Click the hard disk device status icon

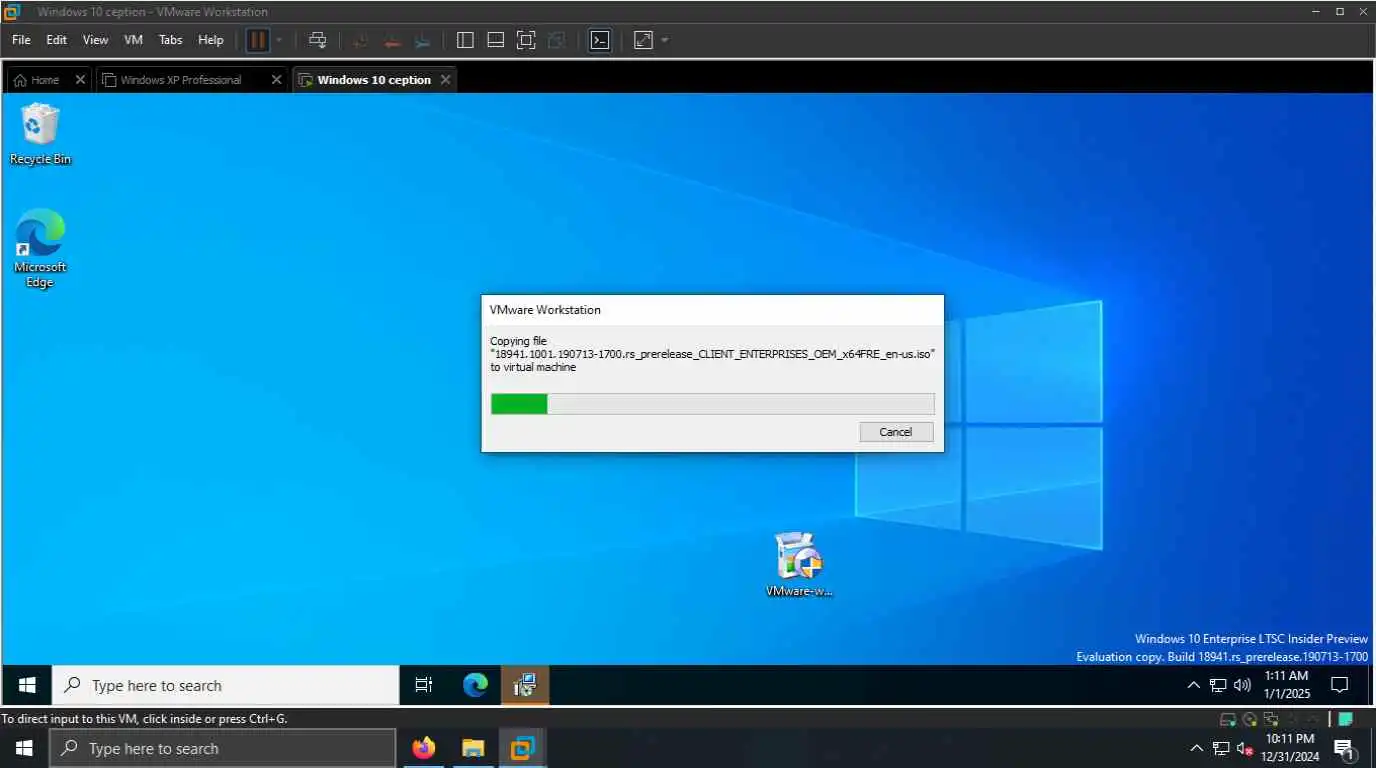point(1228,719)
